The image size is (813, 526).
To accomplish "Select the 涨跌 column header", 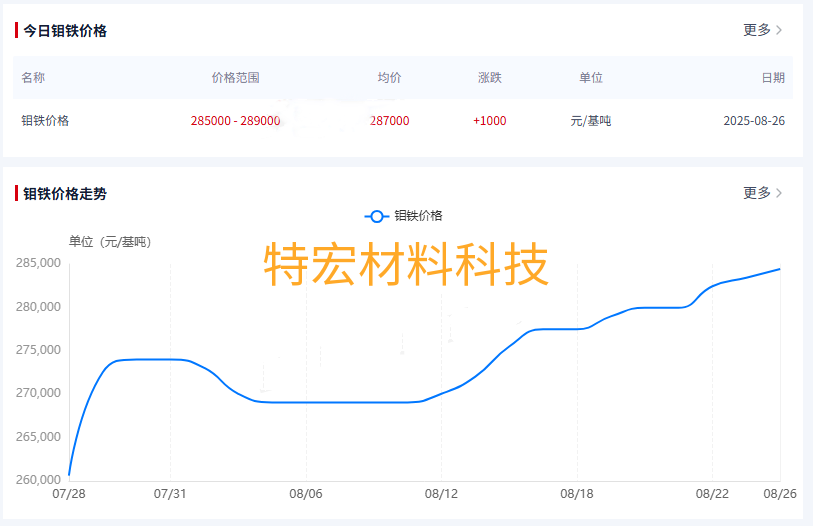I will 489,78.
